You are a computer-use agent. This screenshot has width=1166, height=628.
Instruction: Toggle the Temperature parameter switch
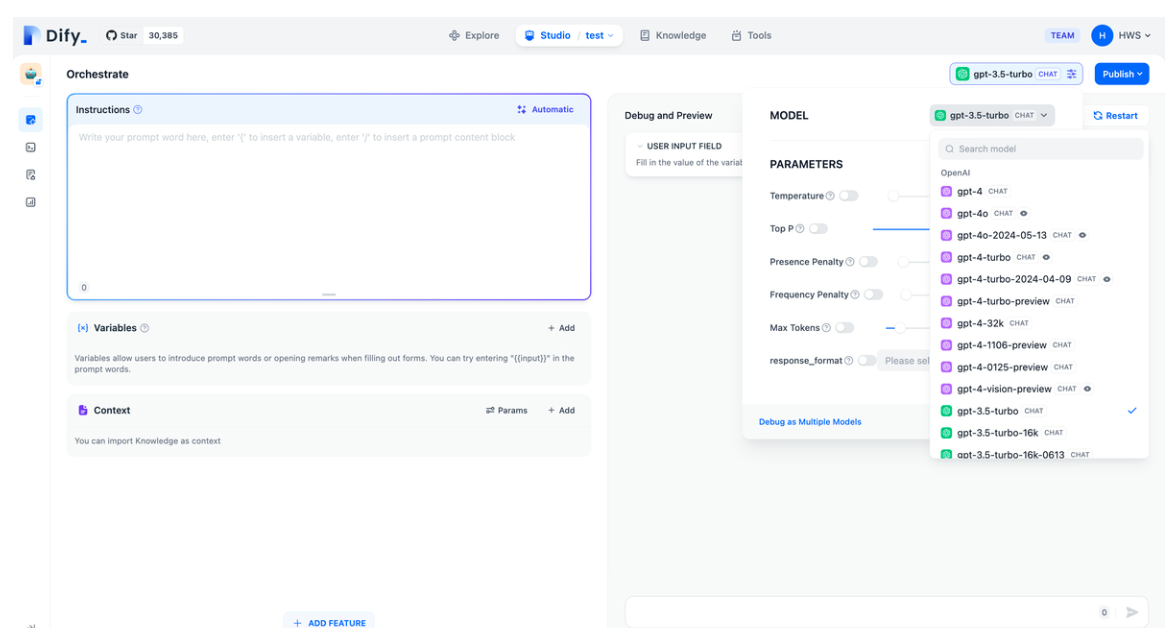pos(848,195)
